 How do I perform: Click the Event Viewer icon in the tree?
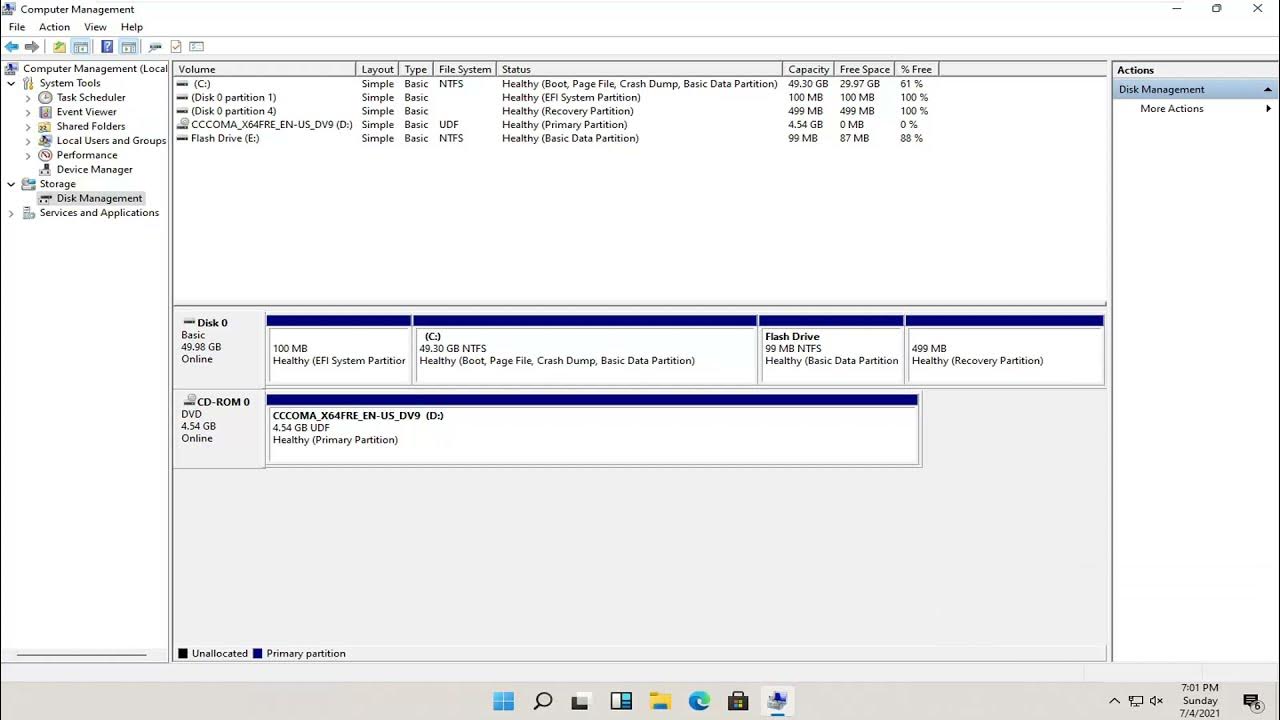pyautogui.click(x=45, y=112)
